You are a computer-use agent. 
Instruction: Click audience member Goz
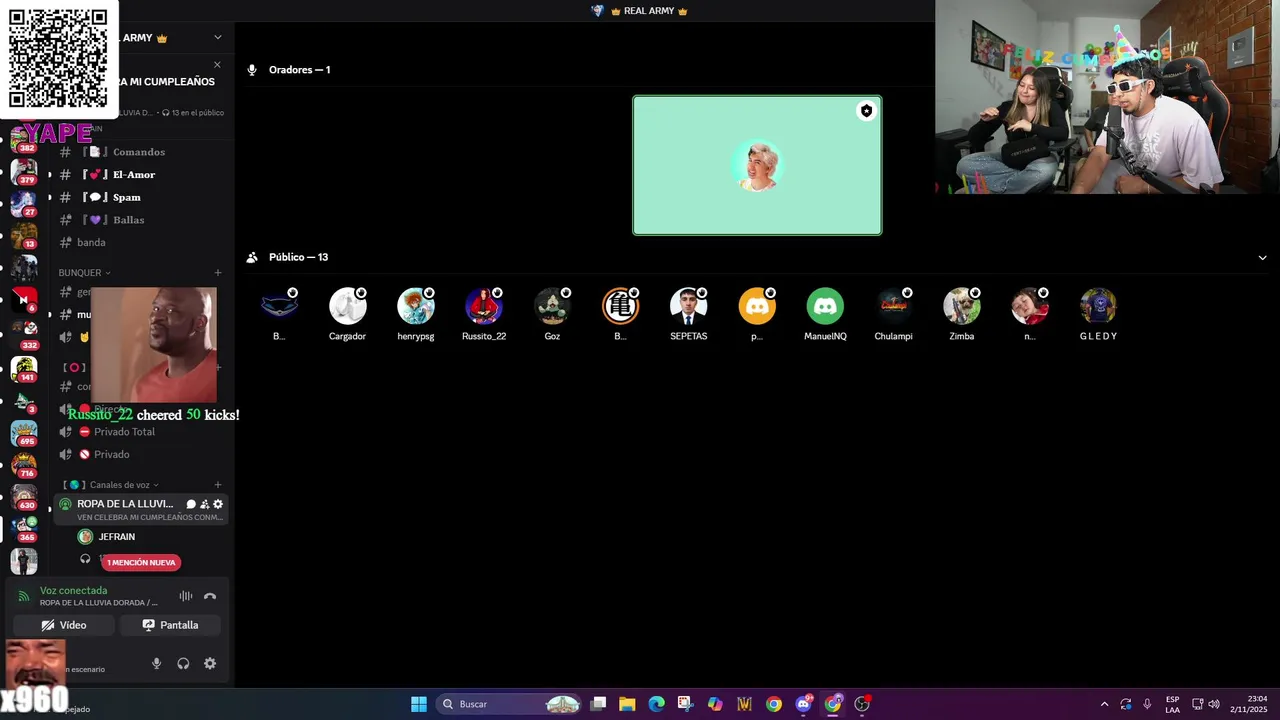pyautogui.click(x=552, y=314)
